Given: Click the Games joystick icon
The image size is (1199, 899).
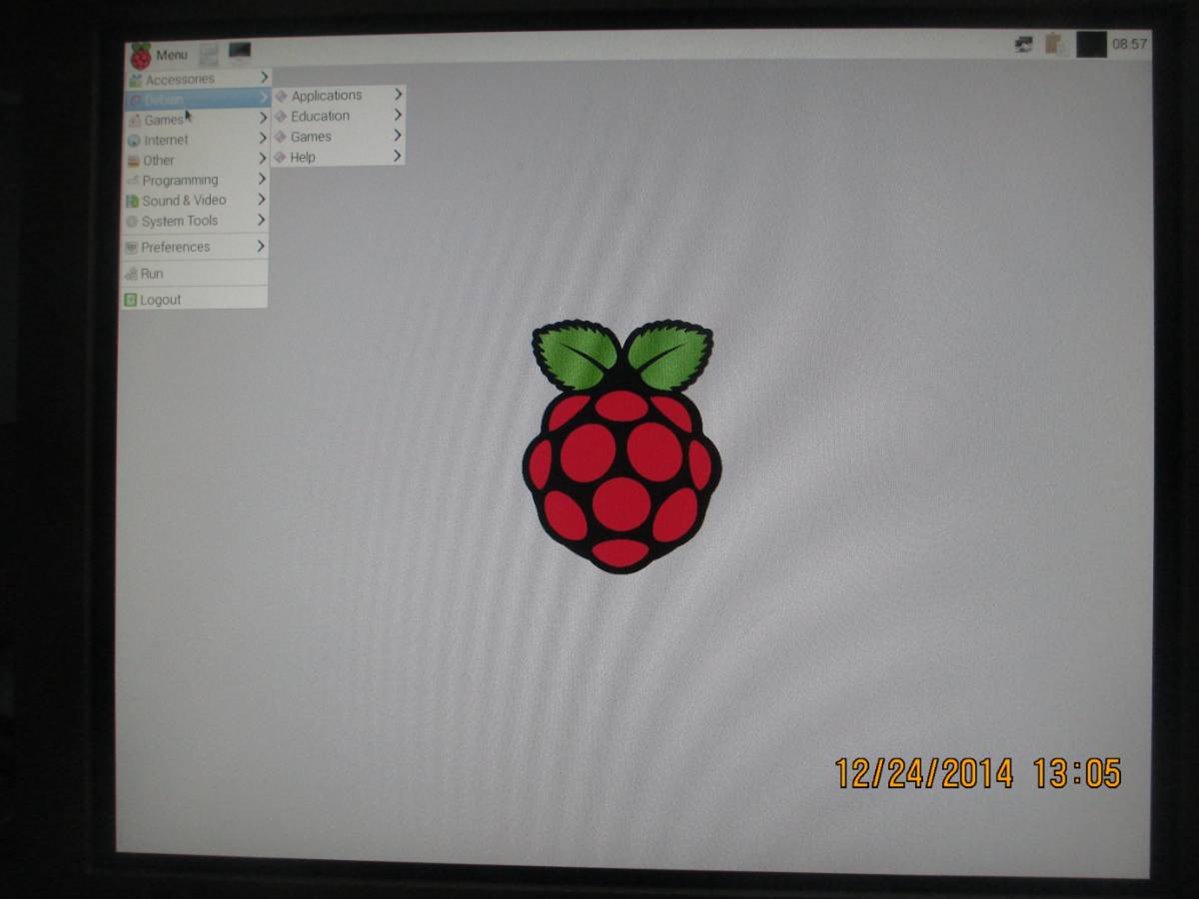Looking at the screenshot, I should tap(136, 119).
